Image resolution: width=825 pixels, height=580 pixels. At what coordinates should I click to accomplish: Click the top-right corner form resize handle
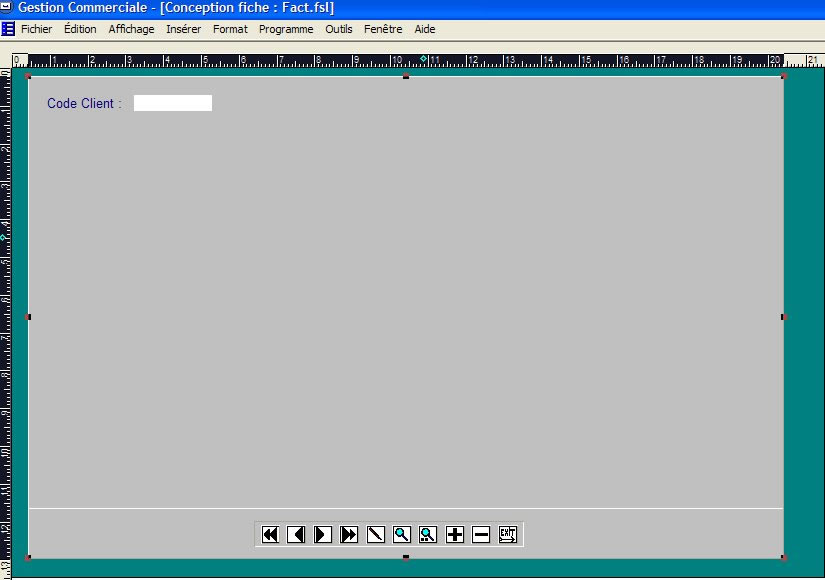(783, 76)
